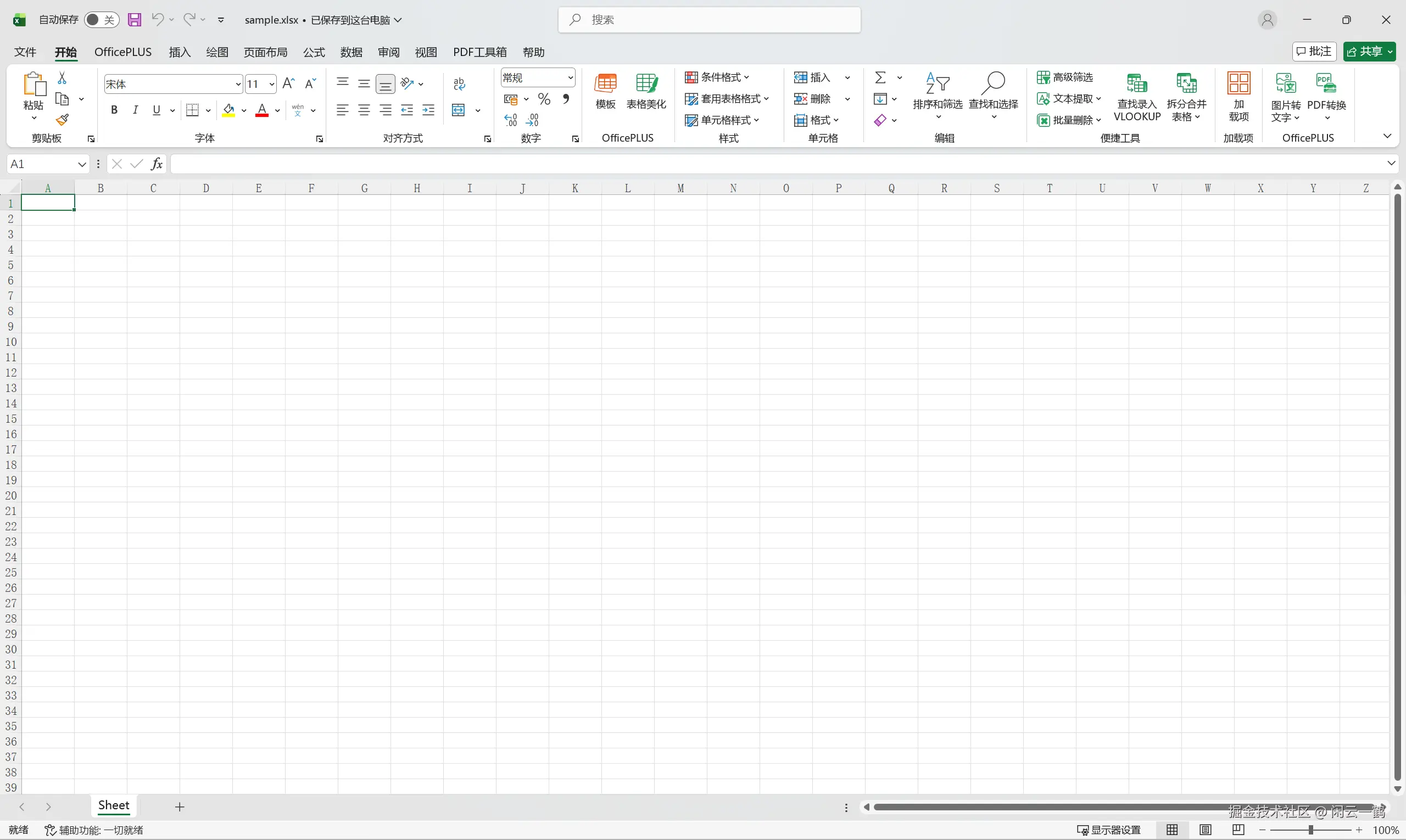The height and width of the screenshot is (840, 1406).
Task: Click the 批注 comments button
Action: (1314, 52)
